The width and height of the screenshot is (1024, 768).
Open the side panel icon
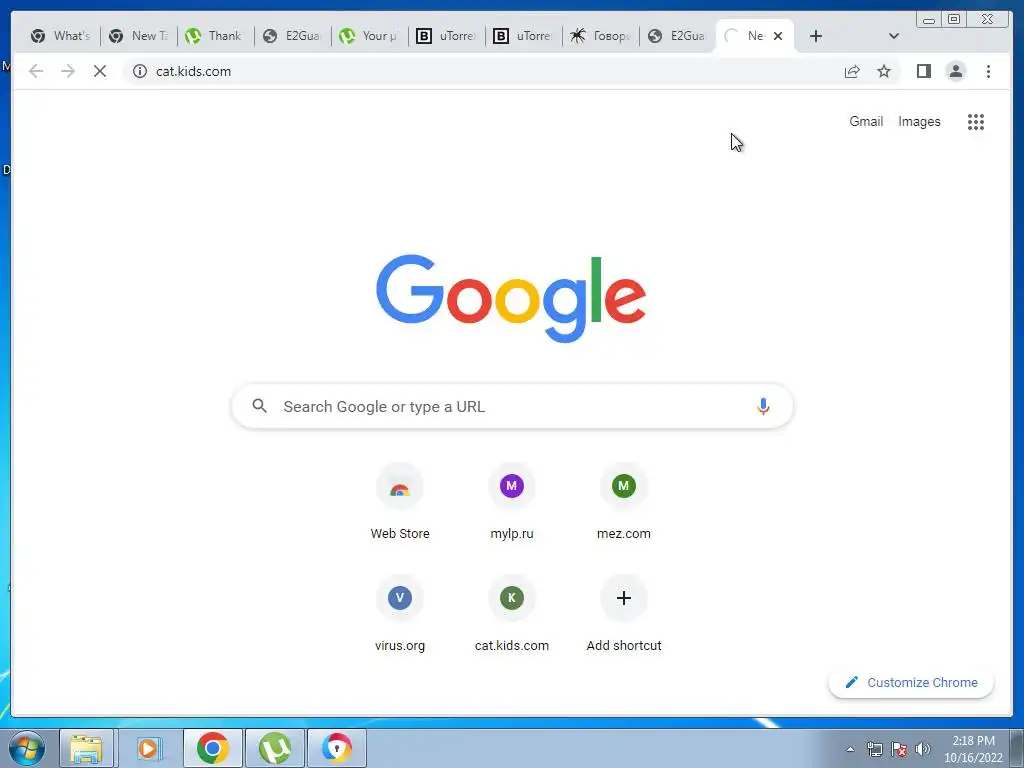[x=923, y=71]
